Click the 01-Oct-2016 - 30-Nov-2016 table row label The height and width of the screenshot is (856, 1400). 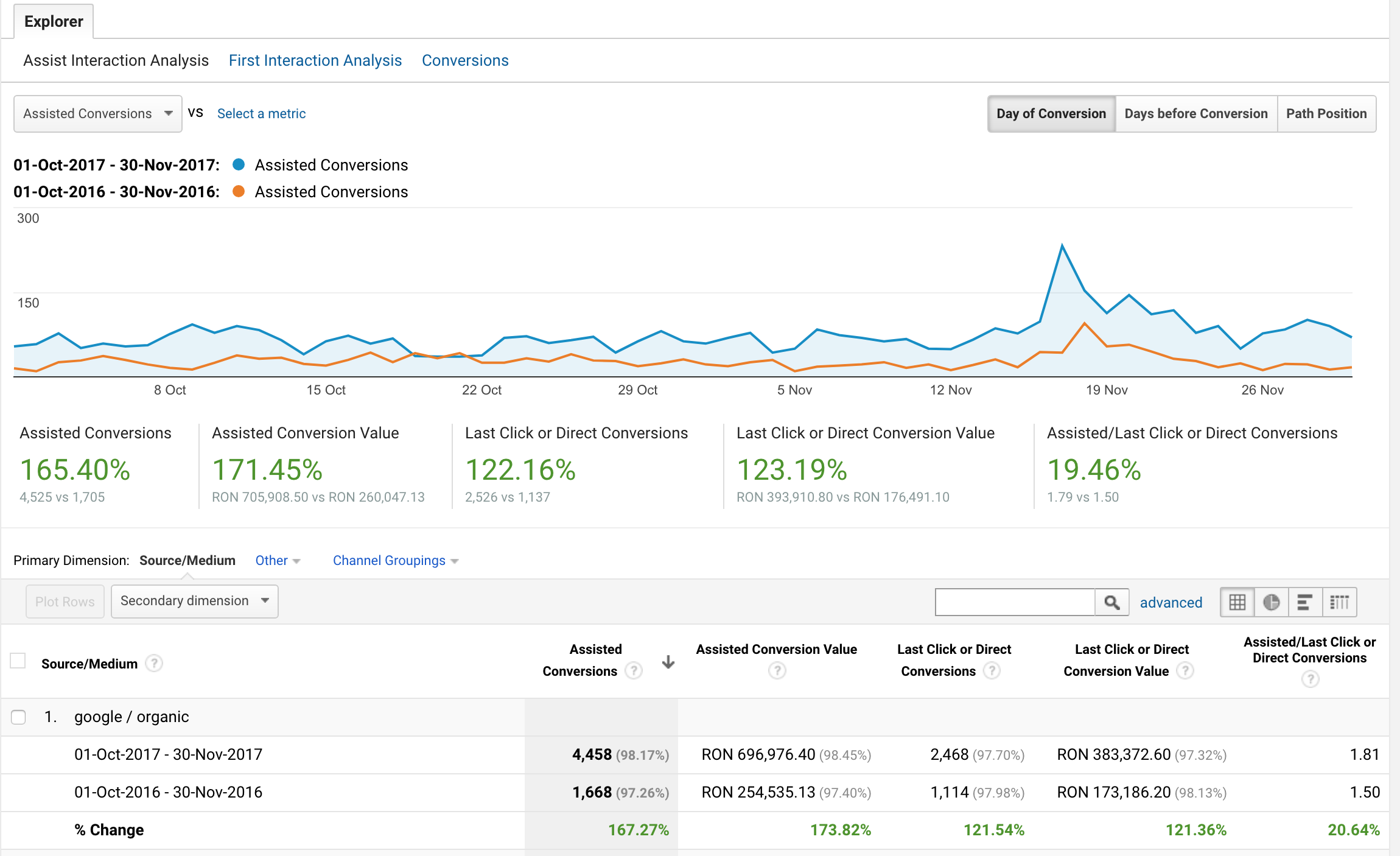168,792
